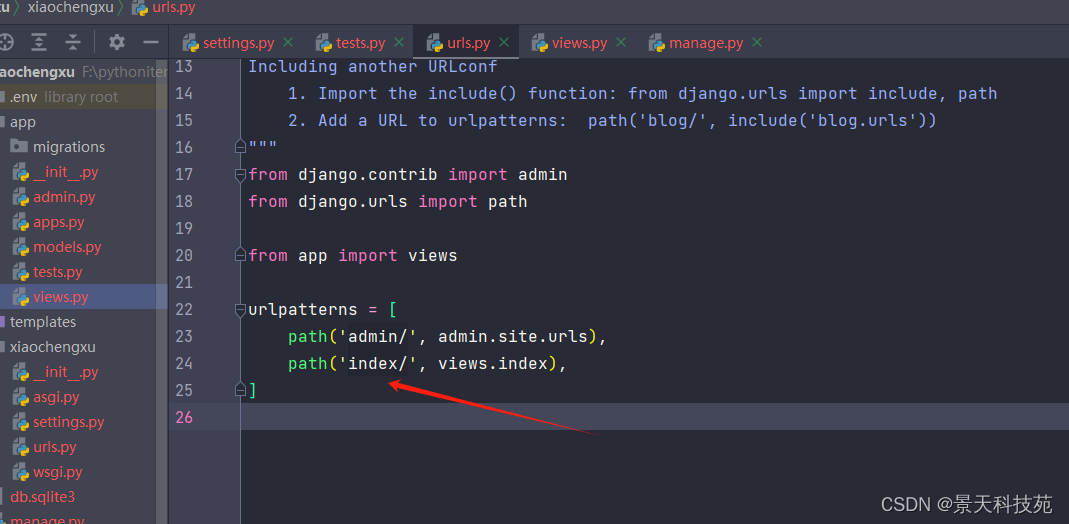Close the settings.py tab
Image resolution: width=1069 pixels, height=524 pixels.
[x=288, y=42]
